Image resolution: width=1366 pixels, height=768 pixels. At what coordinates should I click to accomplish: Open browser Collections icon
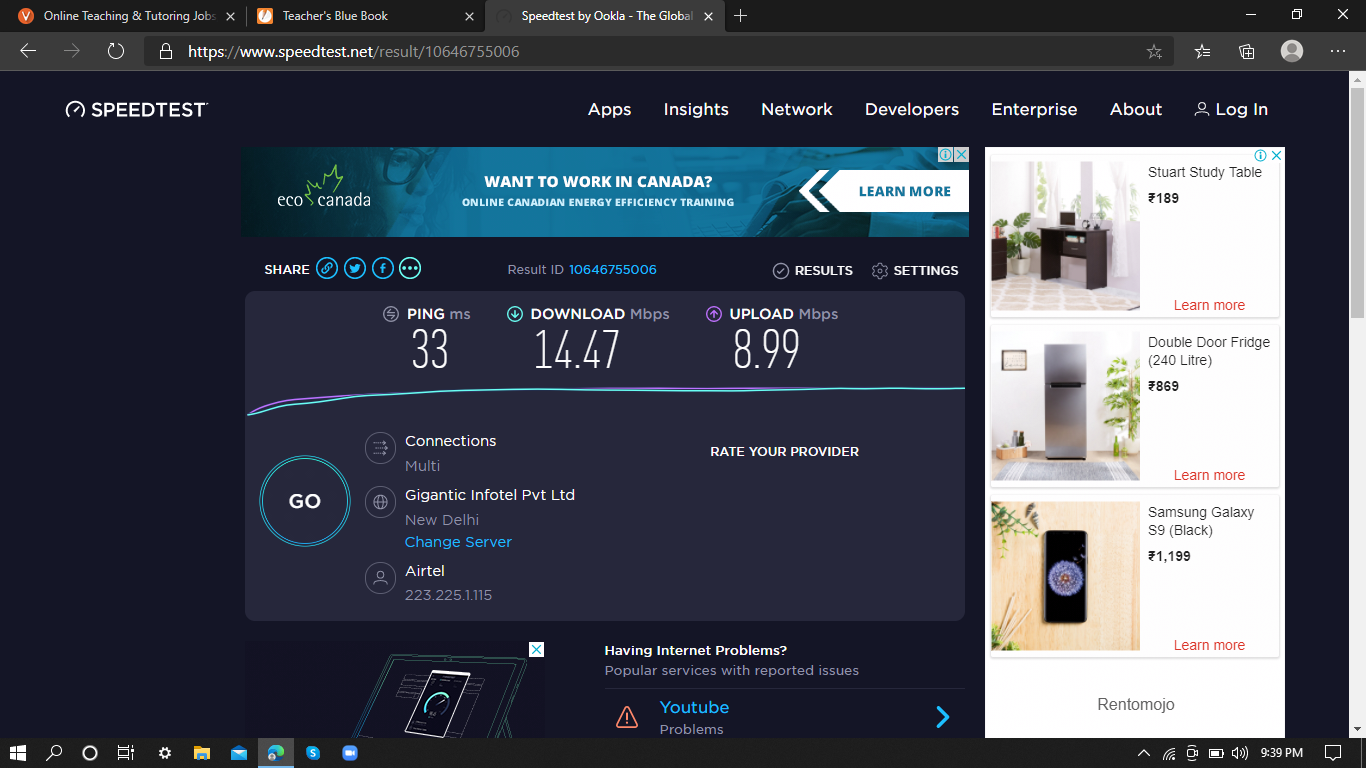(x=1246, y=52)
